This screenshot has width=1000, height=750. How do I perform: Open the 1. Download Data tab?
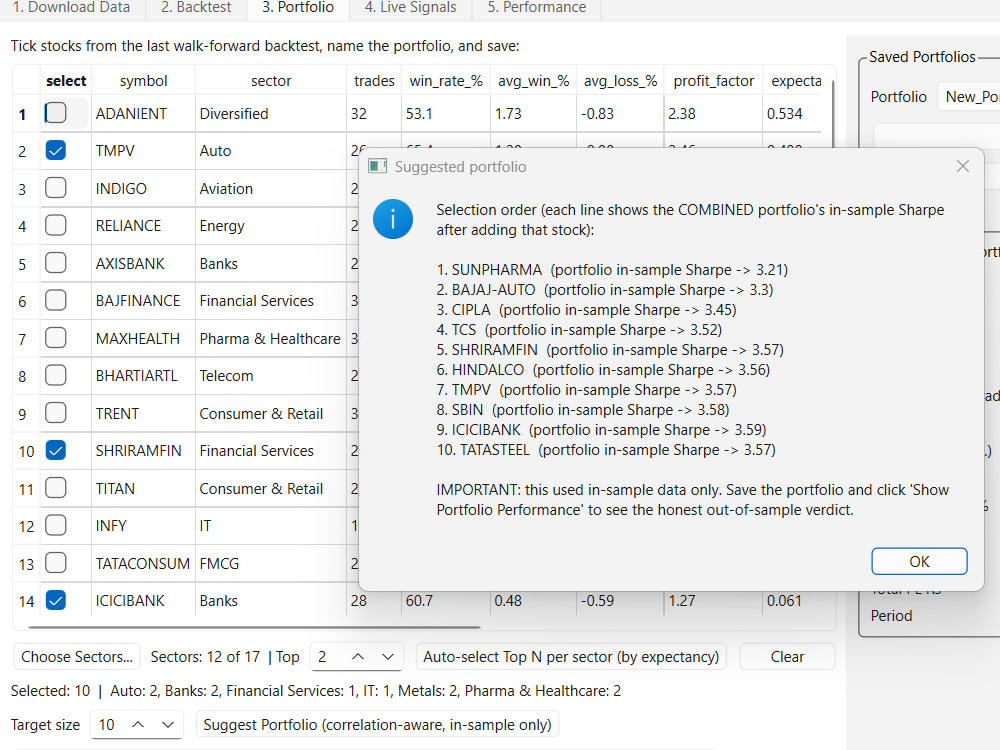(x=71, y=8)
